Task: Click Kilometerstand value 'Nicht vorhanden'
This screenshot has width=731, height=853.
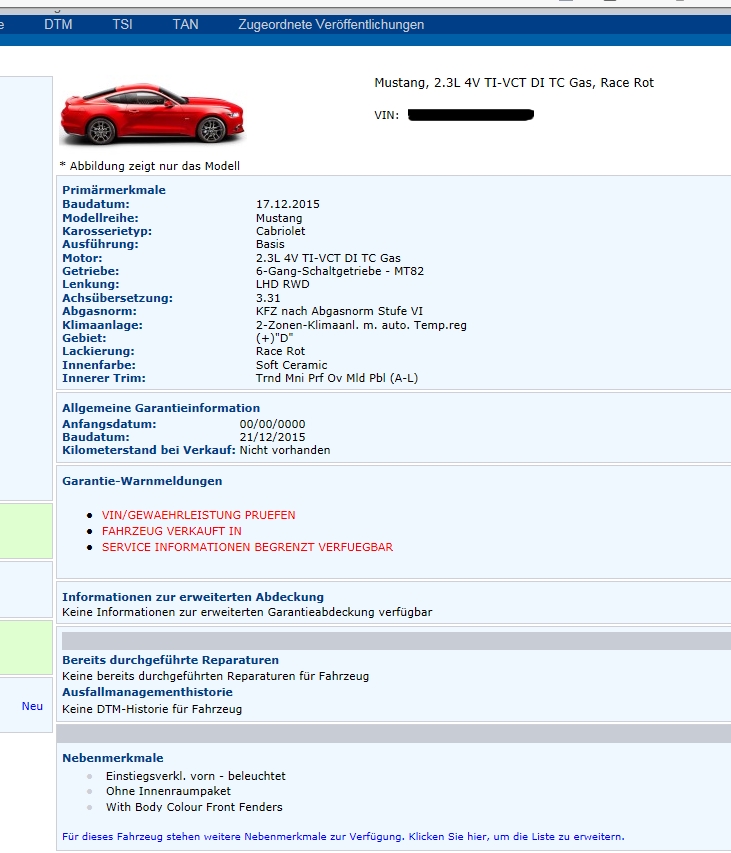Action: [285, 450]
